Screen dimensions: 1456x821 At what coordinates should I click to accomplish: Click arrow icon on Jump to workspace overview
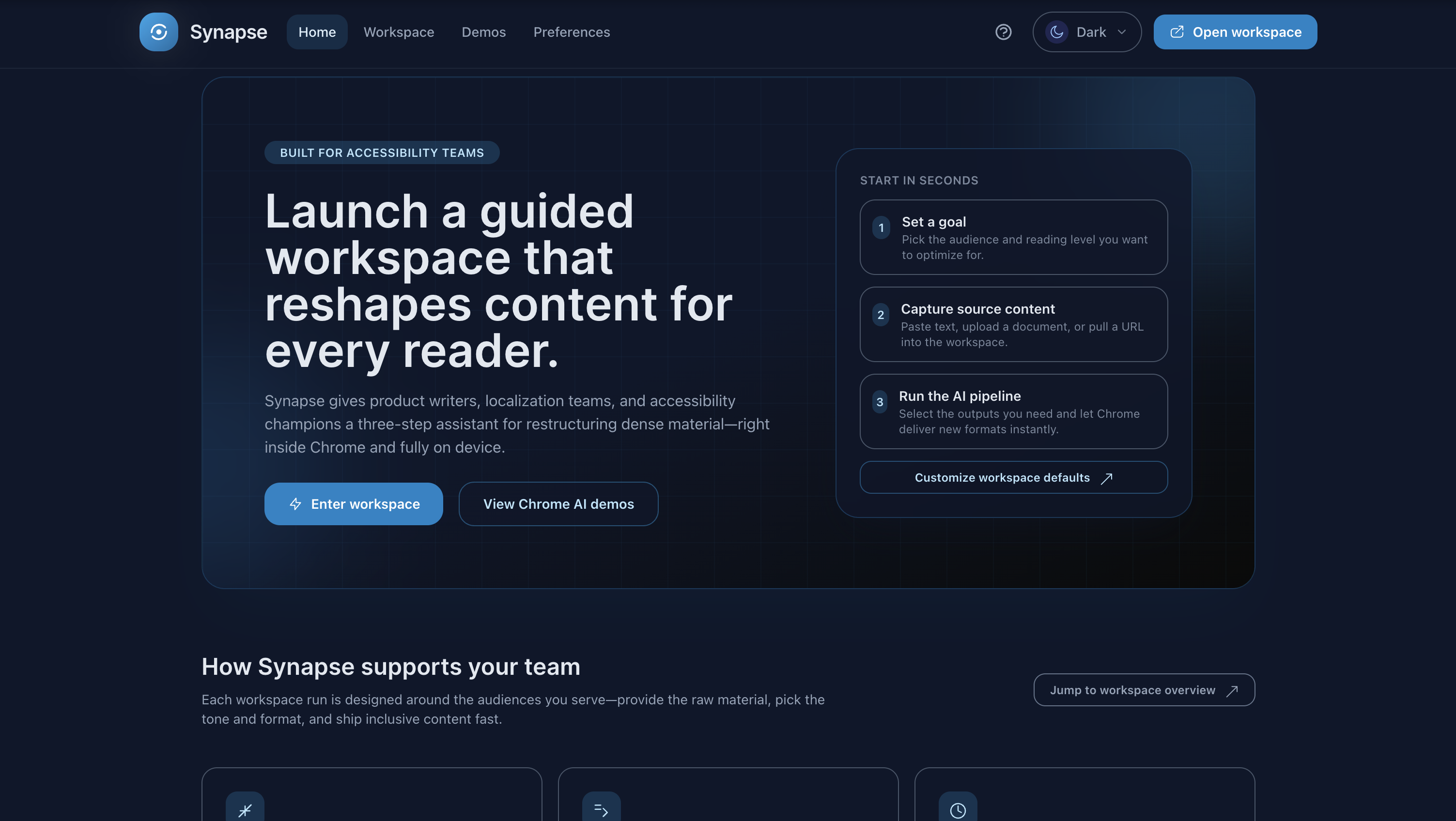pos(1232,690)
